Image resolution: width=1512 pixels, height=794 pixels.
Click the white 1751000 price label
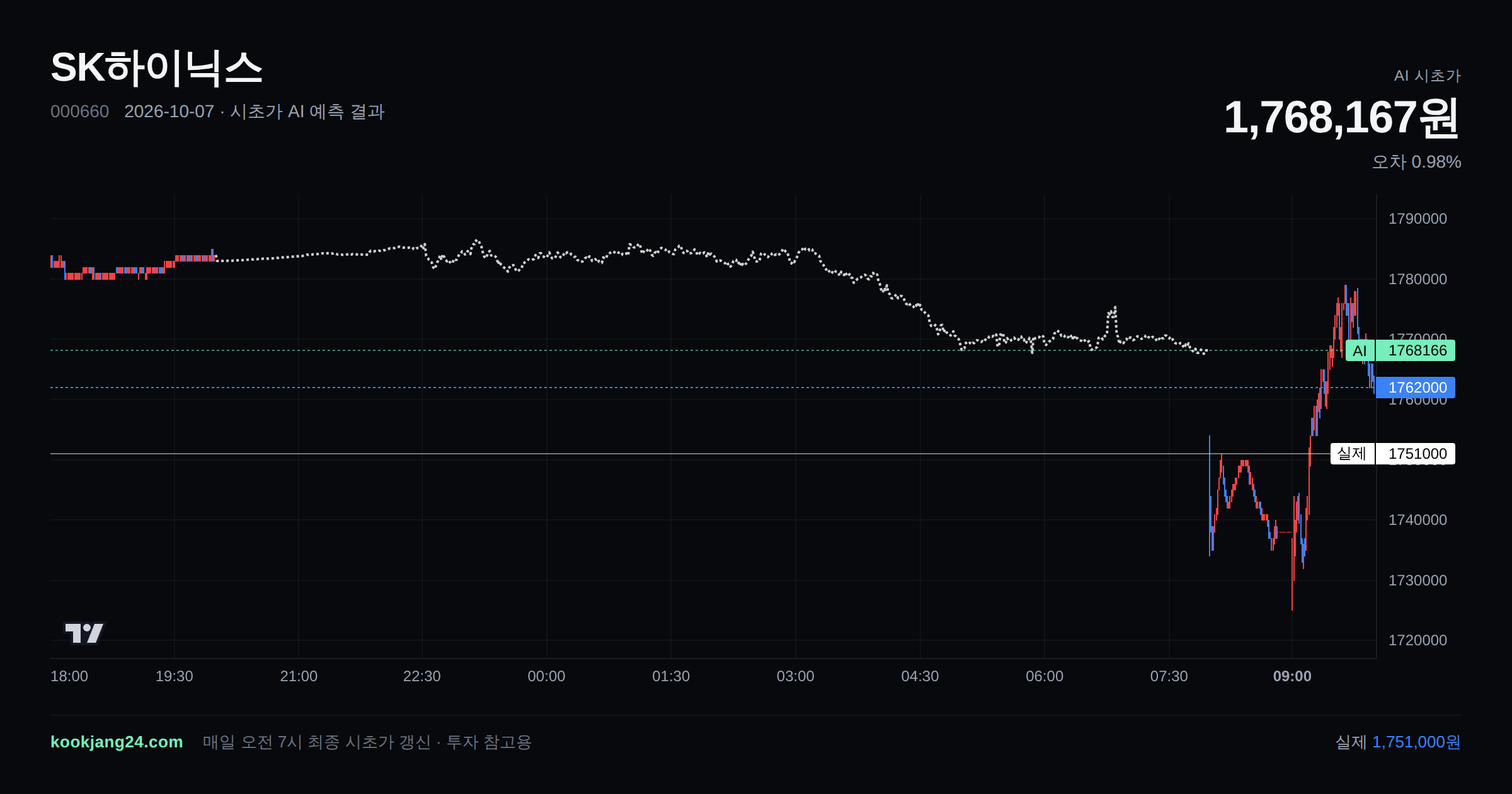1416,454
